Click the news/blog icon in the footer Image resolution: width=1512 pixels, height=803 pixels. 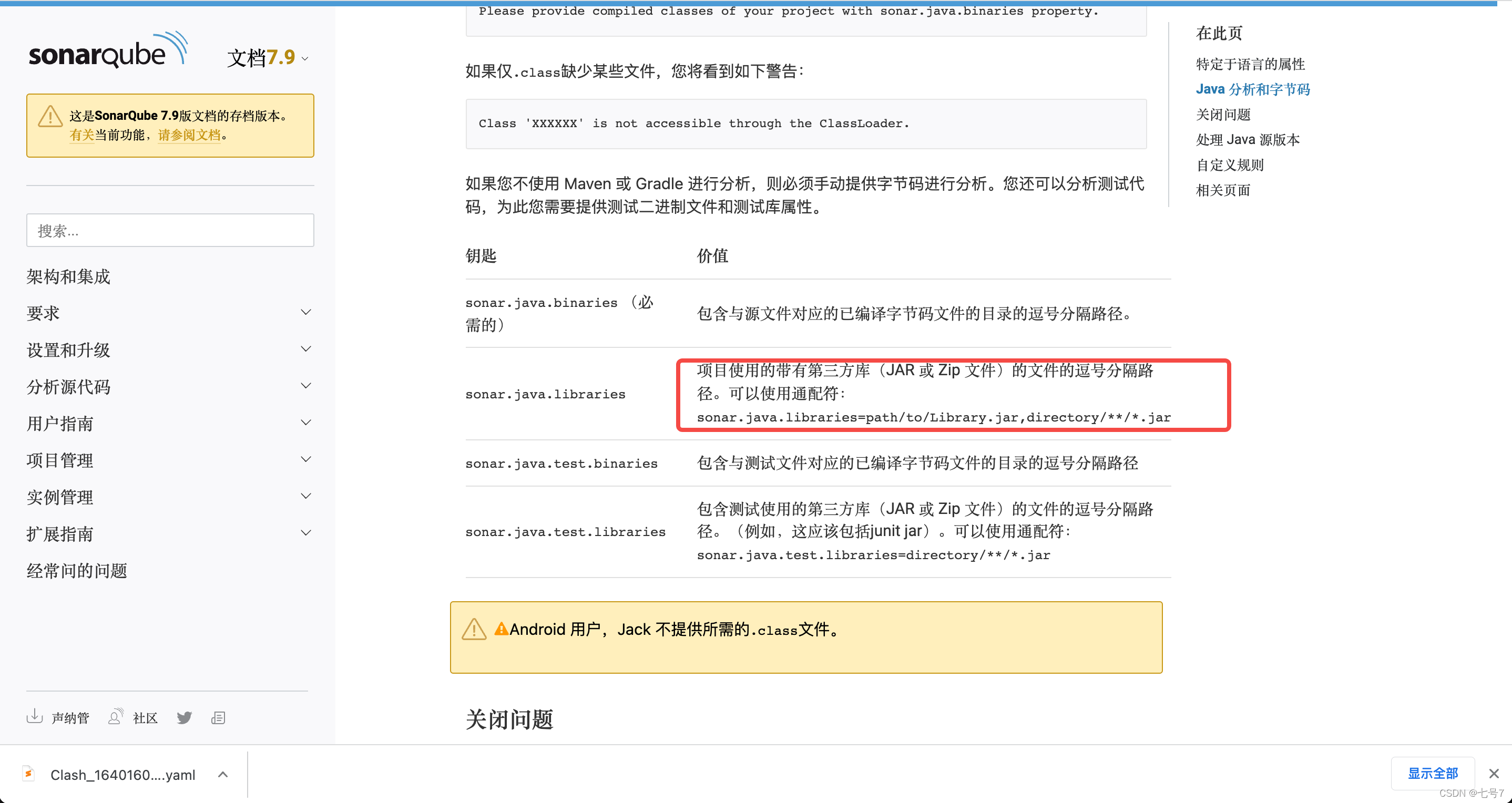pos(218,717)
